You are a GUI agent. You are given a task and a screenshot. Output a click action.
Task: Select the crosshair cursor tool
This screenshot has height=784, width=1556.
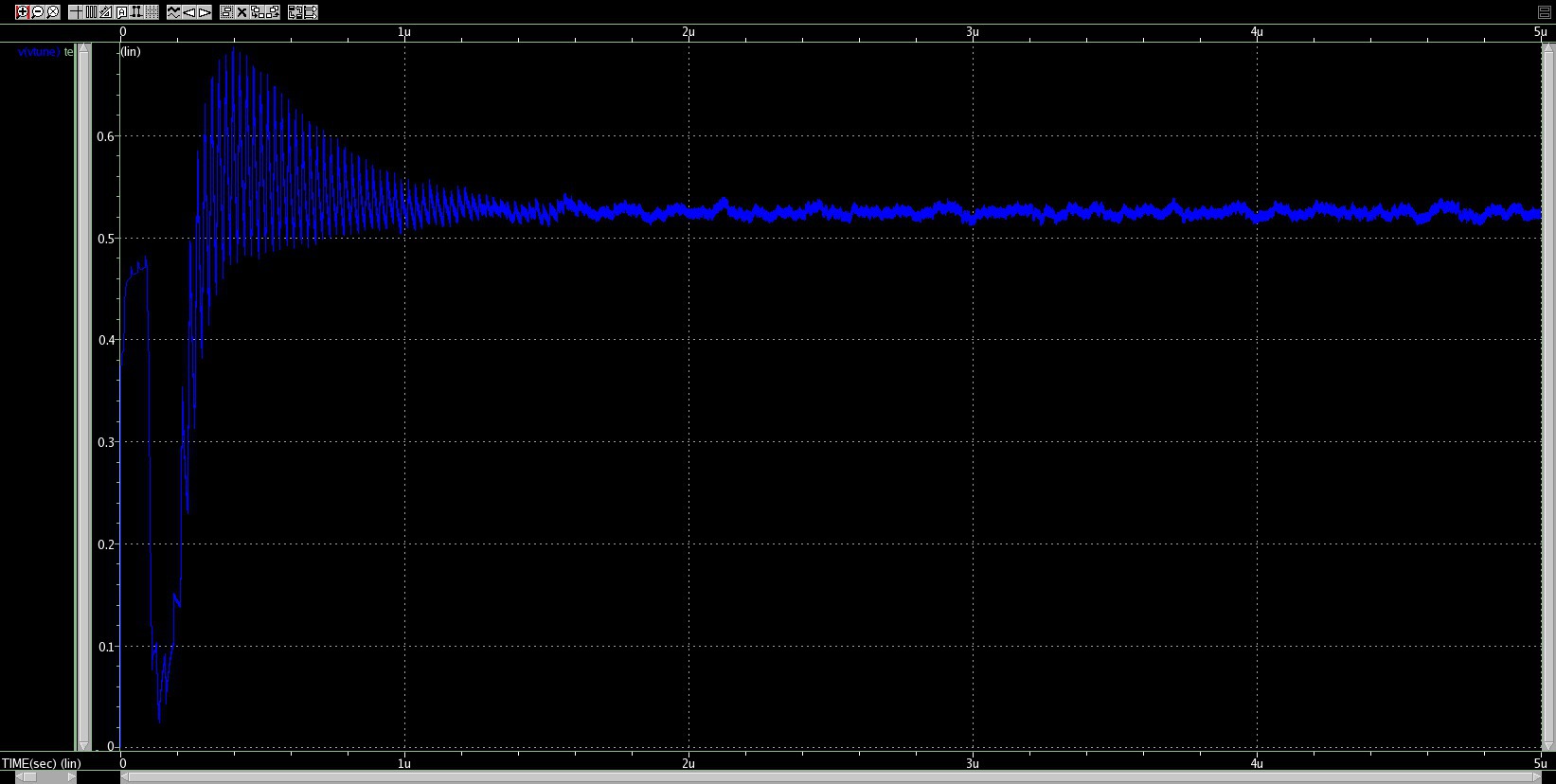click(x=77, y=12)
